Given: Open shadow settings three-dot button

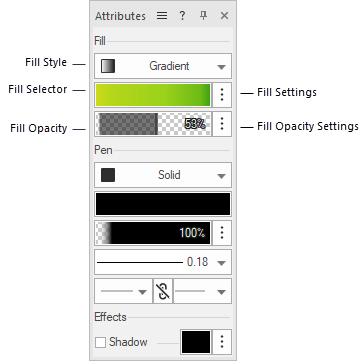Looking at the screenshot, I should [222, 342].
